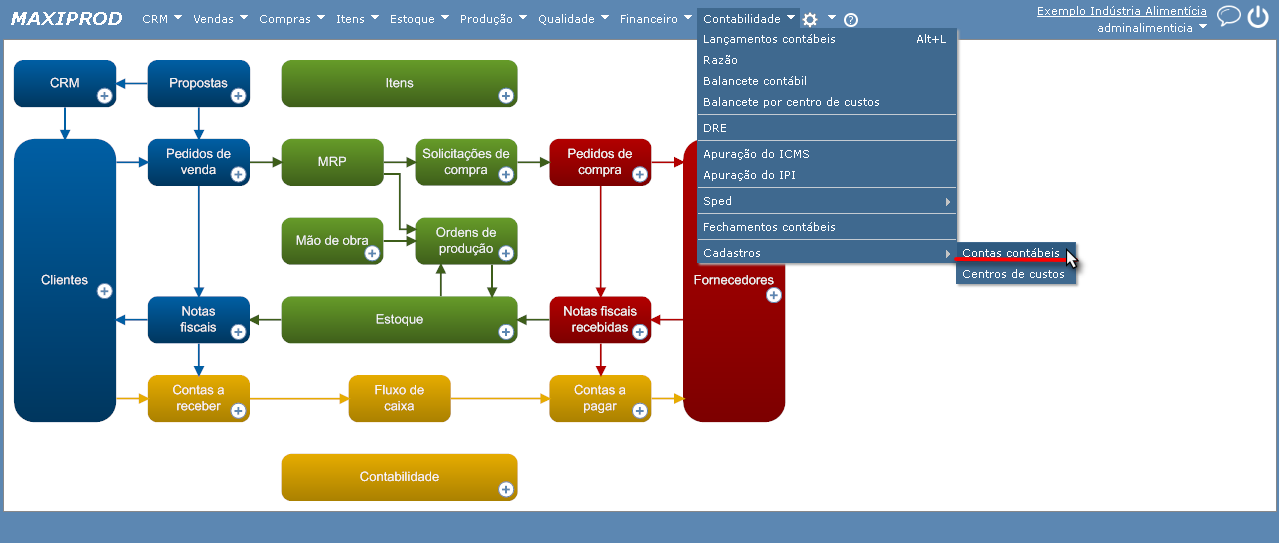The height and width of the screenshot is (543, 1279).
Task: Click plus icon on Contas a receber
Action: pos(238,410)
